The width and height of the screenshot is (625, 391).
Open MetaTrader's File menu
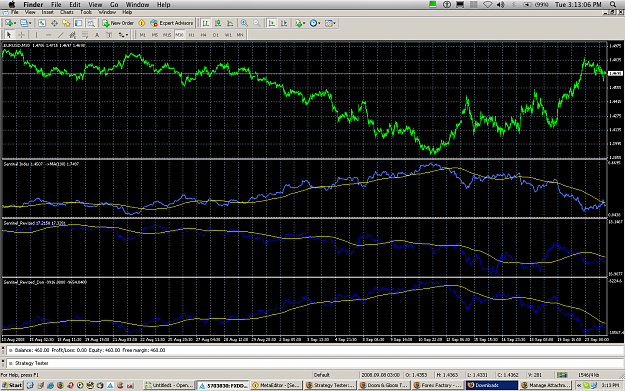coord(14,12)
